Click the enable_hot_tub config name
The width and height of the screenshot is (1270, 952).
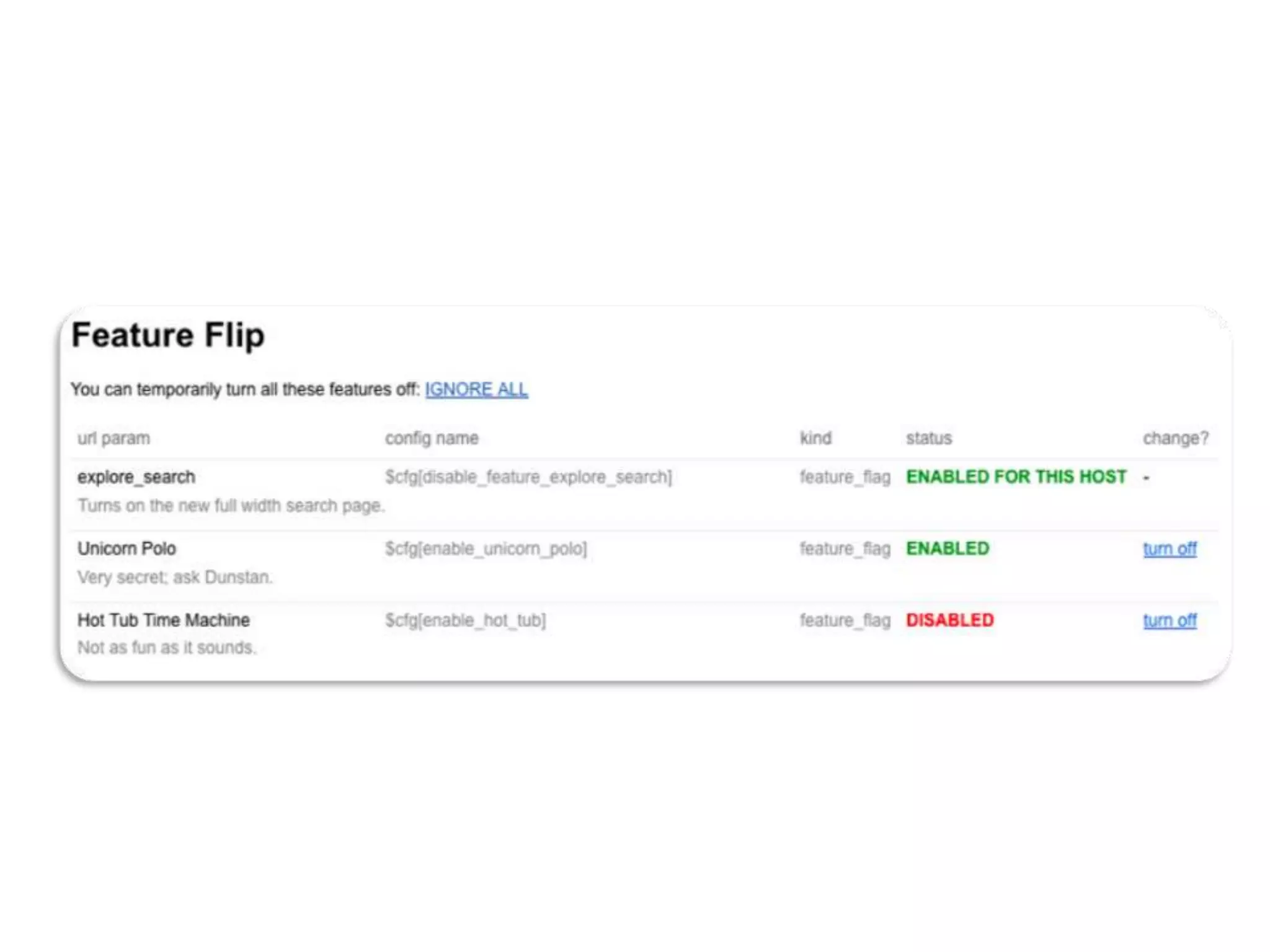(465, 620)
